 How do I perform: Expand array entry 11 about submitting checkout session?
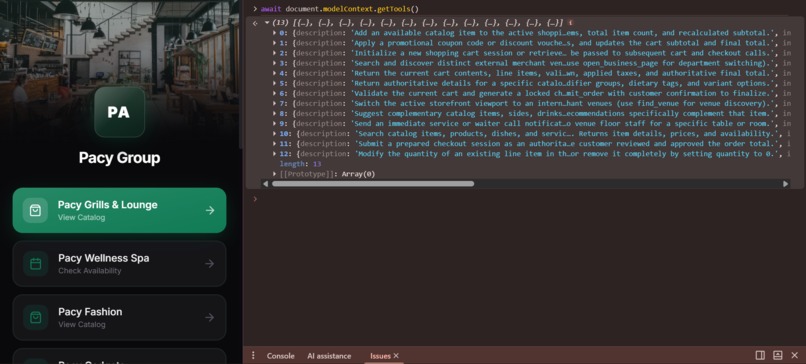click(x=275, y=144)
